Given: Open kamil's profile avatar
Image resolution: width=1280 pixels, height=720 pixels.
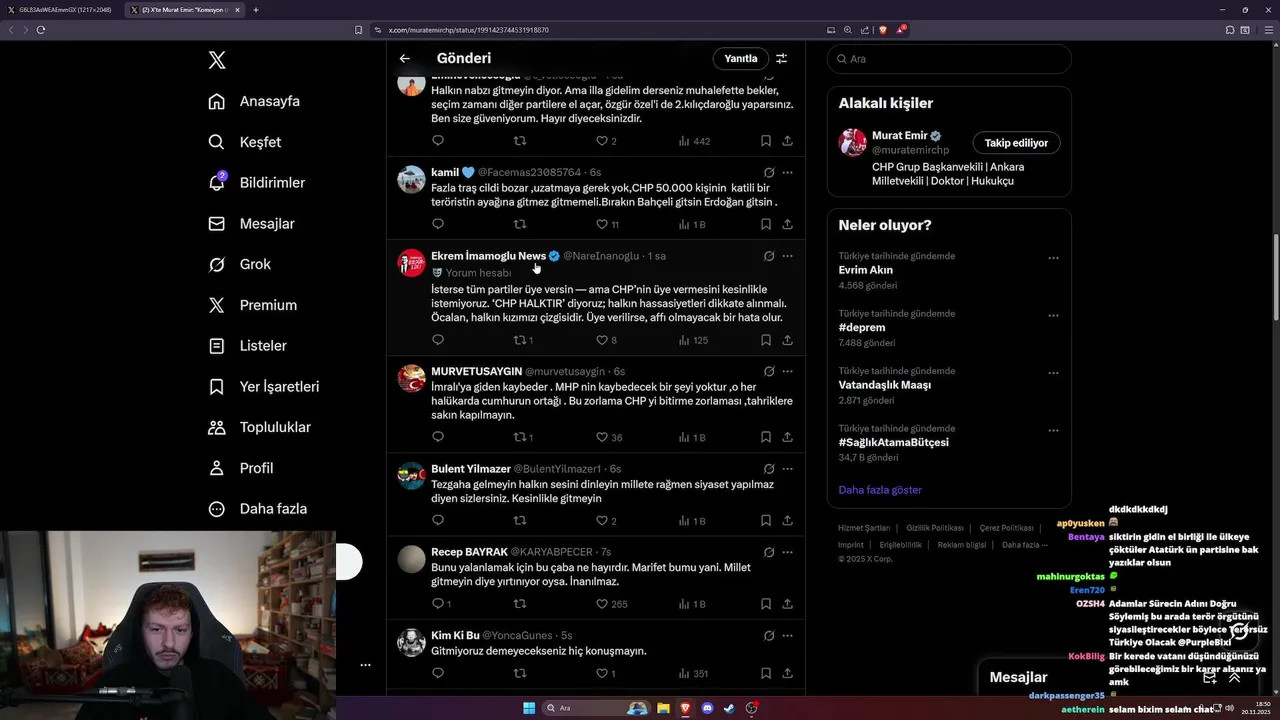Looking at the screenshot, I should pyautogui.click(x=411, y=179).
